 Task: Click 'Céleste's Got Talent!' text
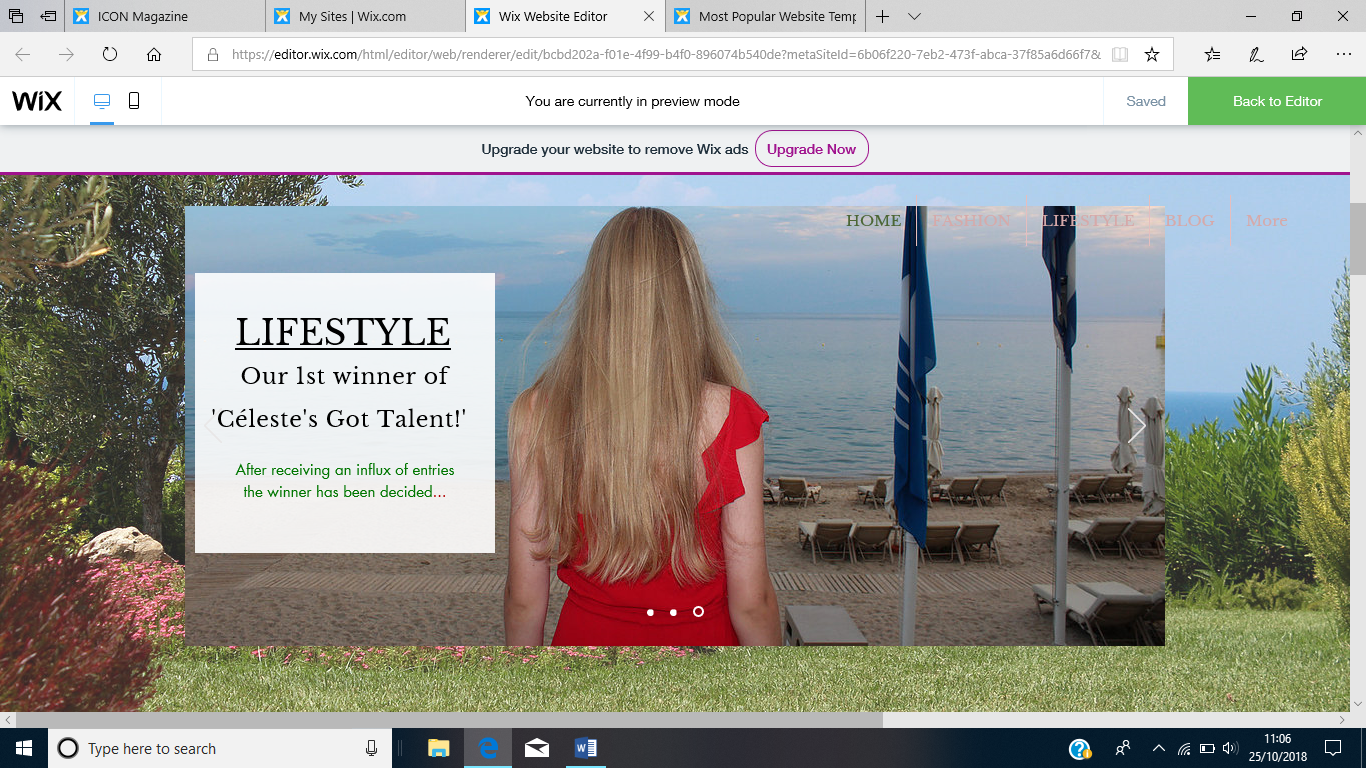[339, 419]
